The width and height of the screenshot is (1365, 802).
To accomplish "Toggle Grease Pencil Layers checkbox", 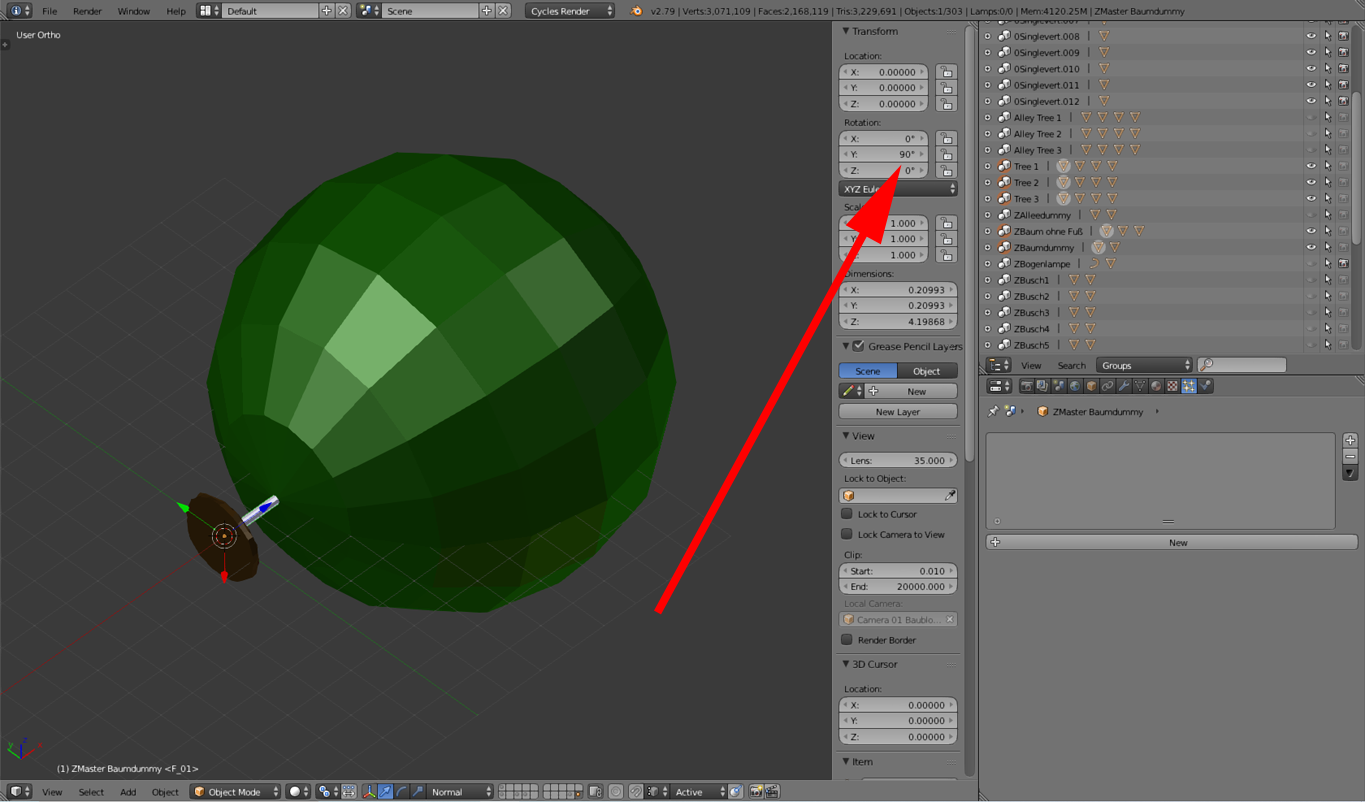I will [858, 346].
